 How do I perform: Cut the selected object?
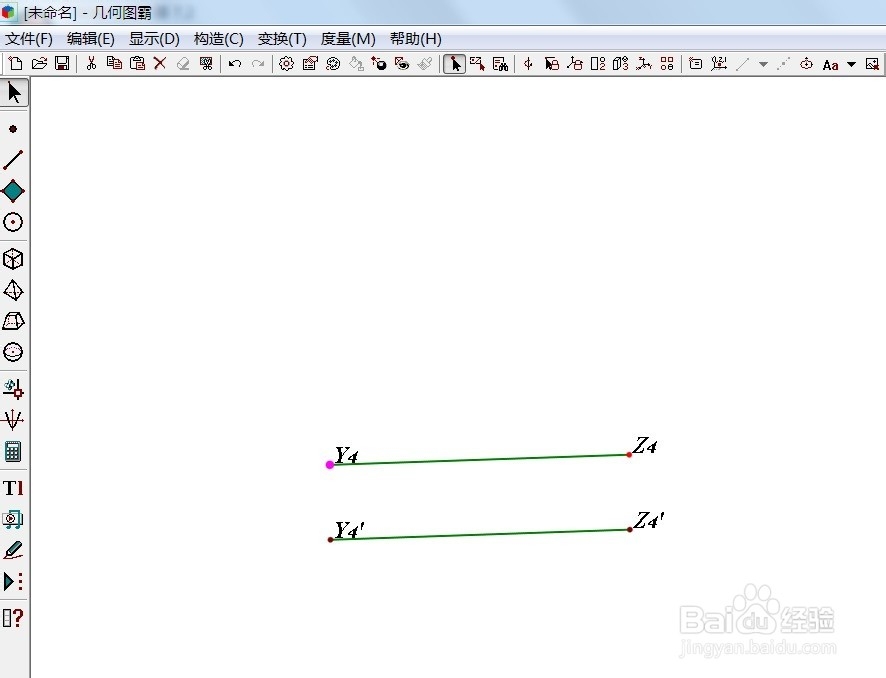point(91,63)
